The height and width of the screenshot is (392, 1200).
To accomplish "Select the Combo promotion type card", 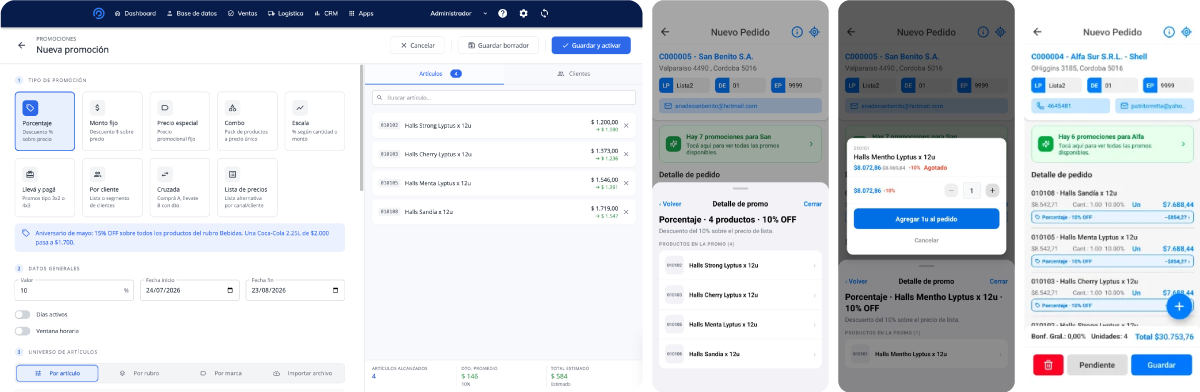I will tap(247, 122).
